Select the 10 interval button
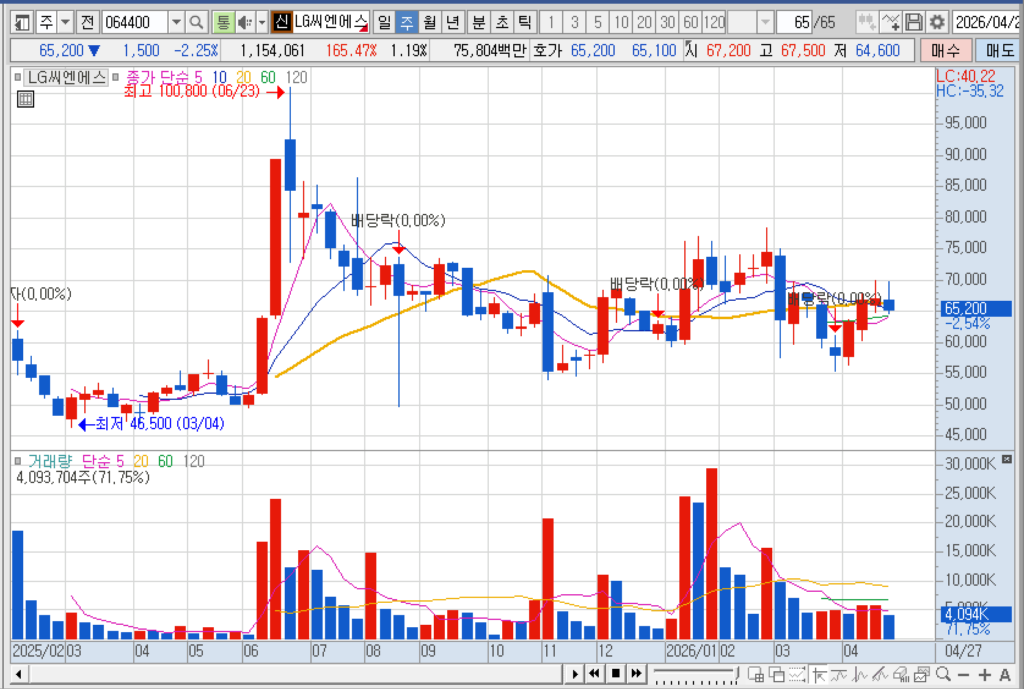 (621, 23)
